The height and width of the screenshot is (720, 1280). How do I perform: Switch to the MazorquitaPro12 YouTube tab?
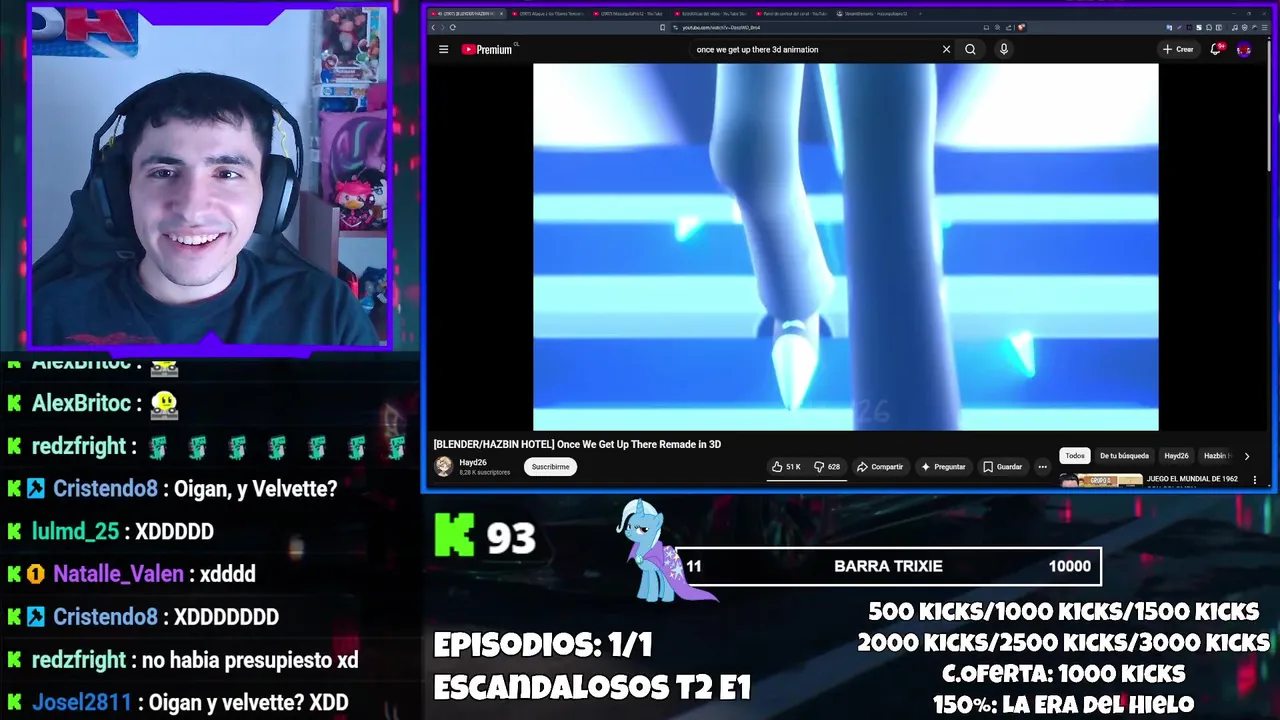pyautogui.click(x=628, y=14)
